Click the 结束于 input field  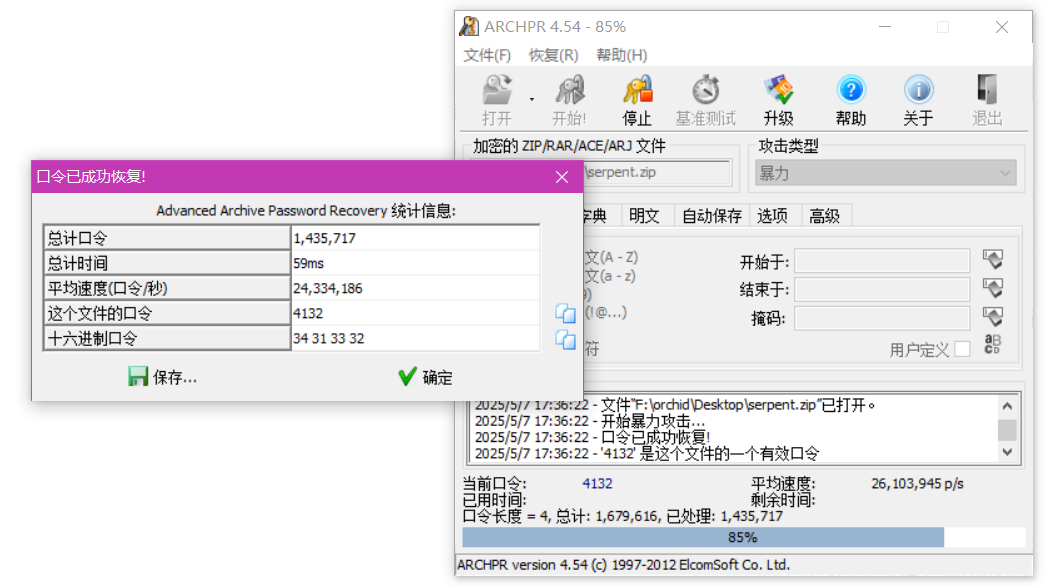point(882,289)
